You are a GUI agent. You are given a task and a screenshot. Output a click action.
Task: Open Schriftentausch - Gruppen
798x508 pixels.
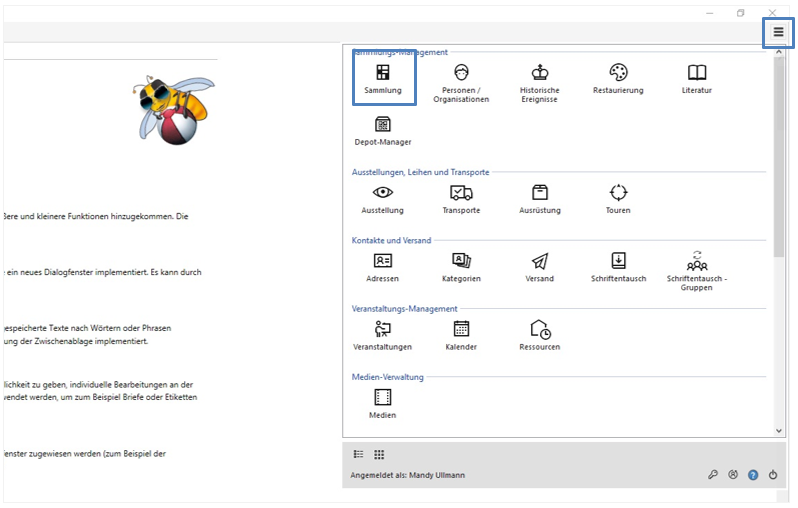pos(697,268)
